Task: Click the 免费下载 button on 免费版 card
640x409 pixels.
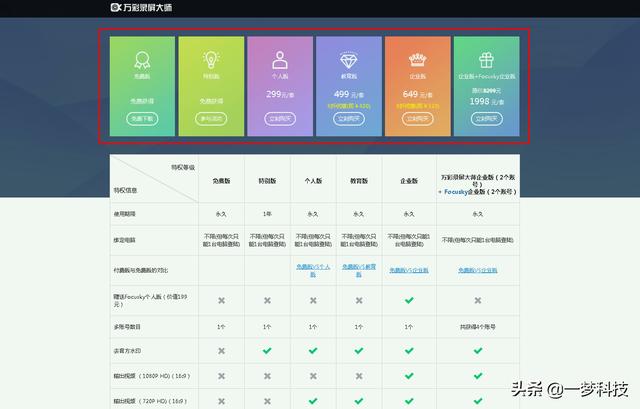Action: (142, 119)
